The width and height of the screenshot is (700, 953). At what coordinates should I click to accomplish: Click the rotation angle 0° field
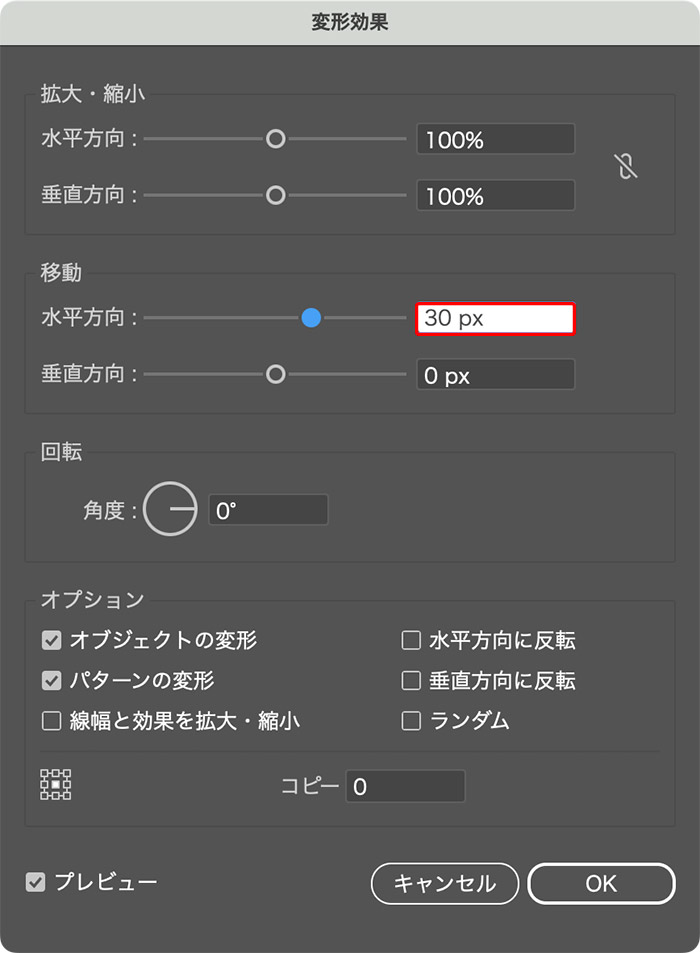(268, 510)
